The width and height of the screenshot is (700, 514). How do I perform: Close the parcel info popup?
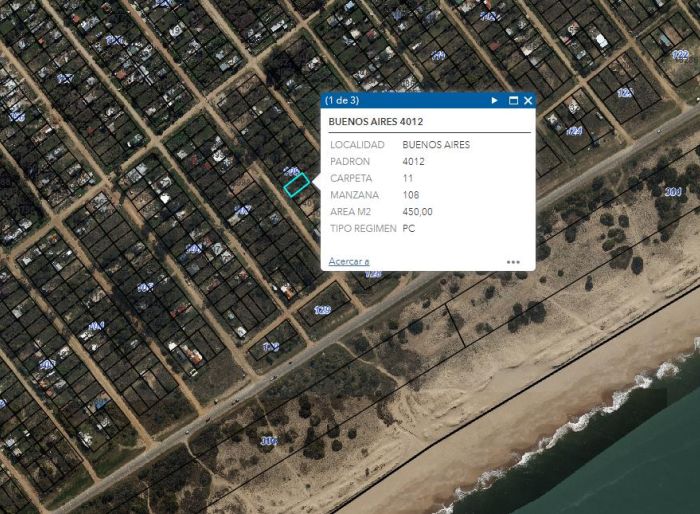pyautogui.click(x=528, y=100)
